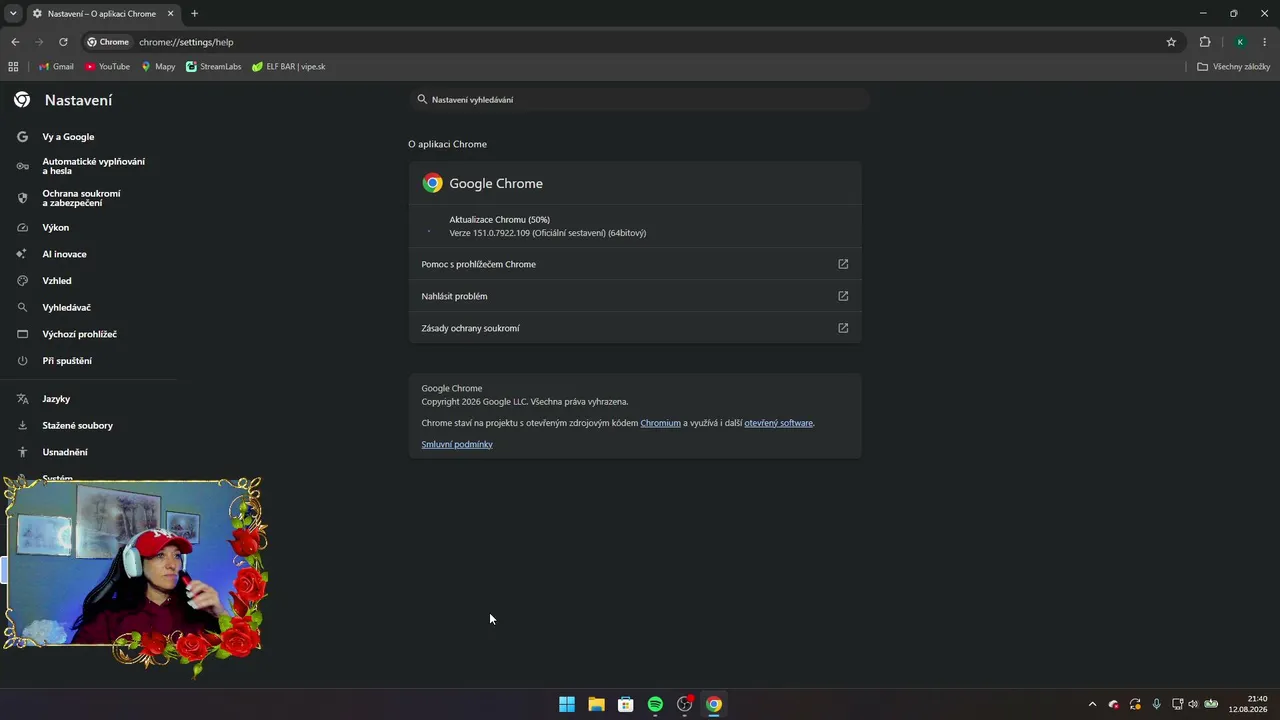The width and height of the screenshot is (1280, 720).
Task: Open the YouTube bookmark
Action: tap(107, 67)
